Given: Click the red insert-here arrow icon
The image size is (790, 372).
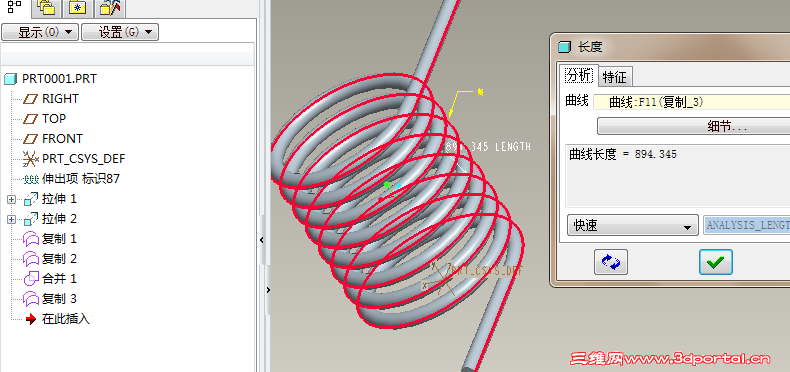Looking at the screenshot, I should 31,319.
